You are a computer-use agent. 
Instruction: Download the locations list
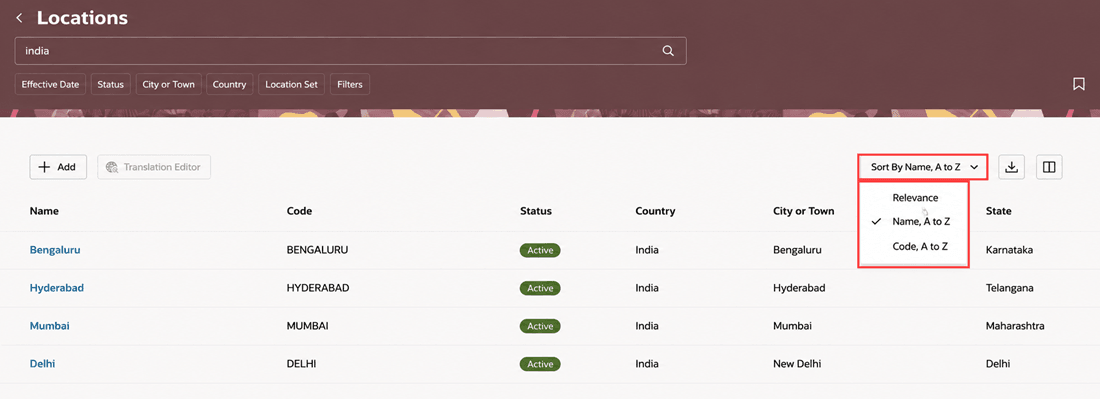coord(1012,167)
